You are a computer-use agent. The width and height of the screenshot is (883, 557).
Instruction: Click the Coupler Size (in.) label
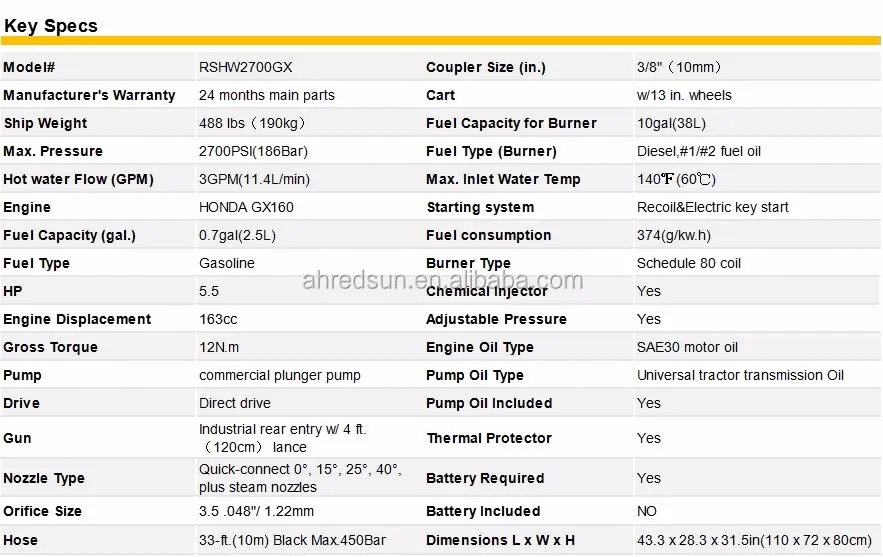click(485, 67)
